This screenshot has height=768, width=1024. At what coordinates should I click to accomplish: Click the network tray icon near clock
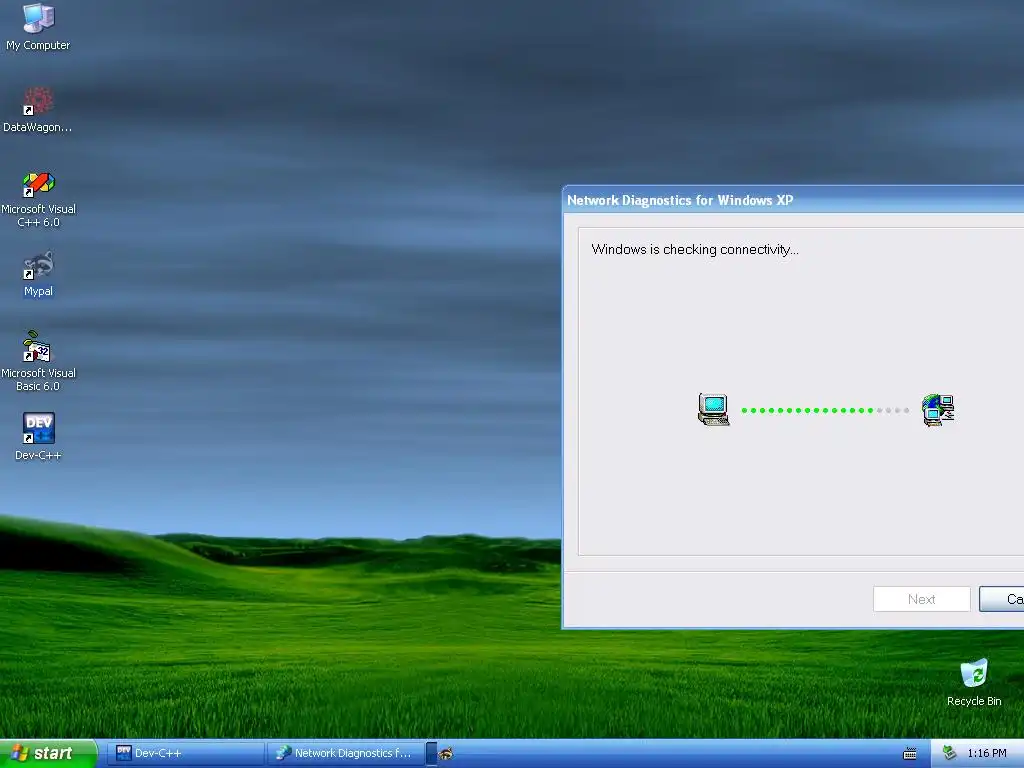pyautogui.click(x=949, y=753)
